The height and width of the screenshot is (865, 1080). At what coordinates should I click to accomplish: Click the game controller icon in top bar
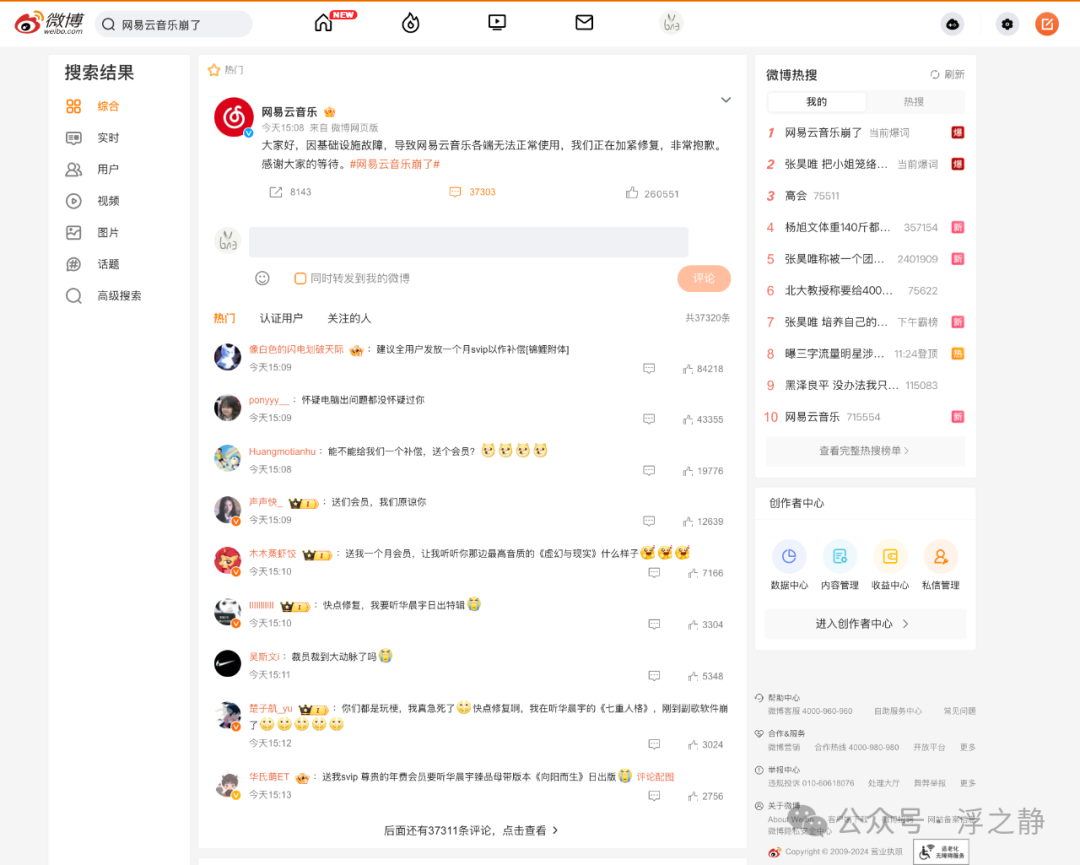point(953,24)
